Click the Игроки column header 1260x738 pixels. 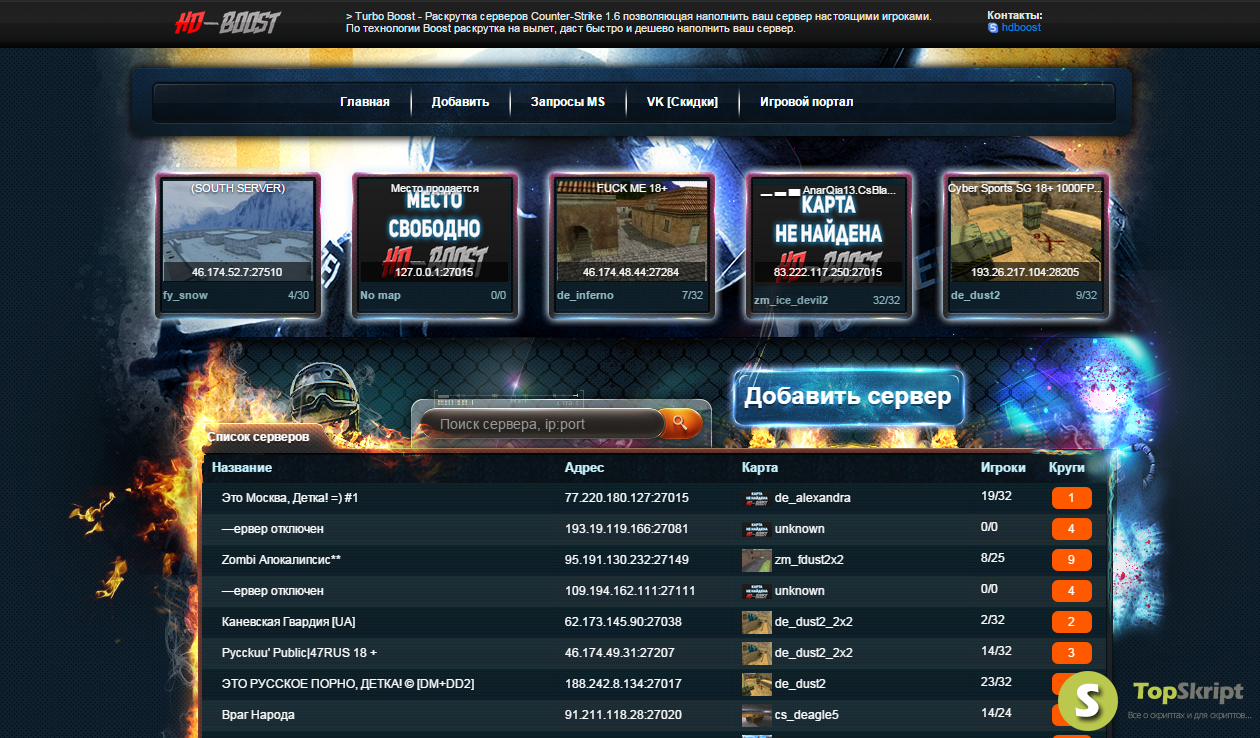click(1003, 467)
